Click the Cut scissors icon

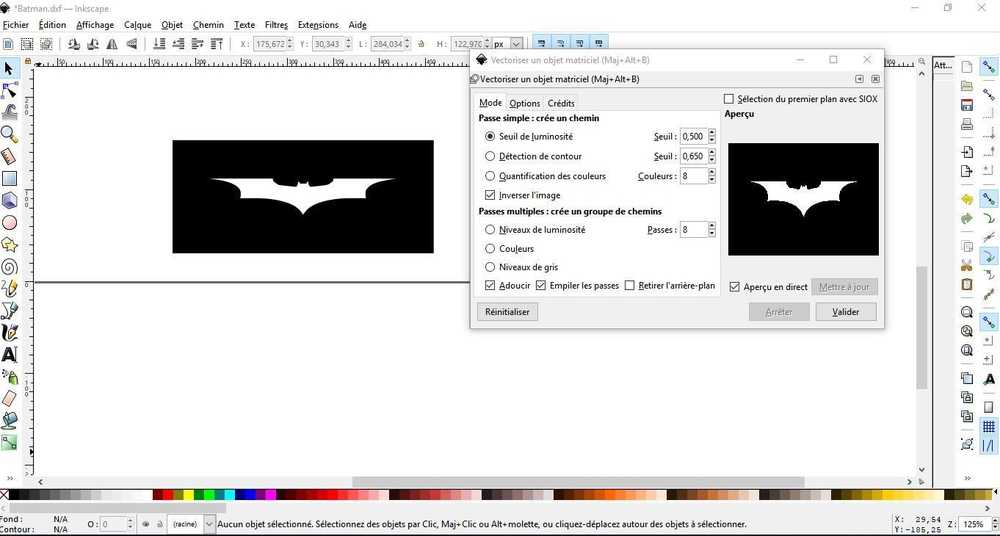[x=967, y=265]
